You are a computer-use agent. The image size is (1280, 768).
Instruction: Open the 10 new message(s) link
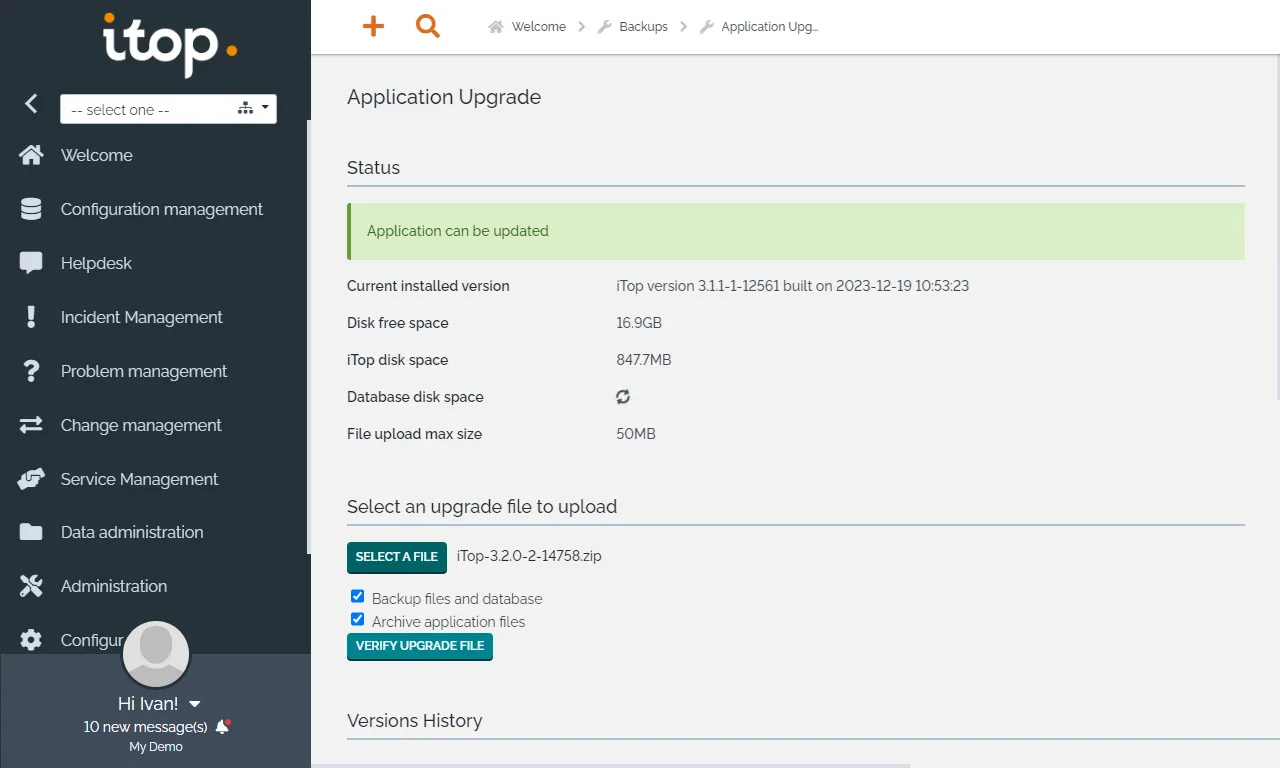(x=146, y=727)
